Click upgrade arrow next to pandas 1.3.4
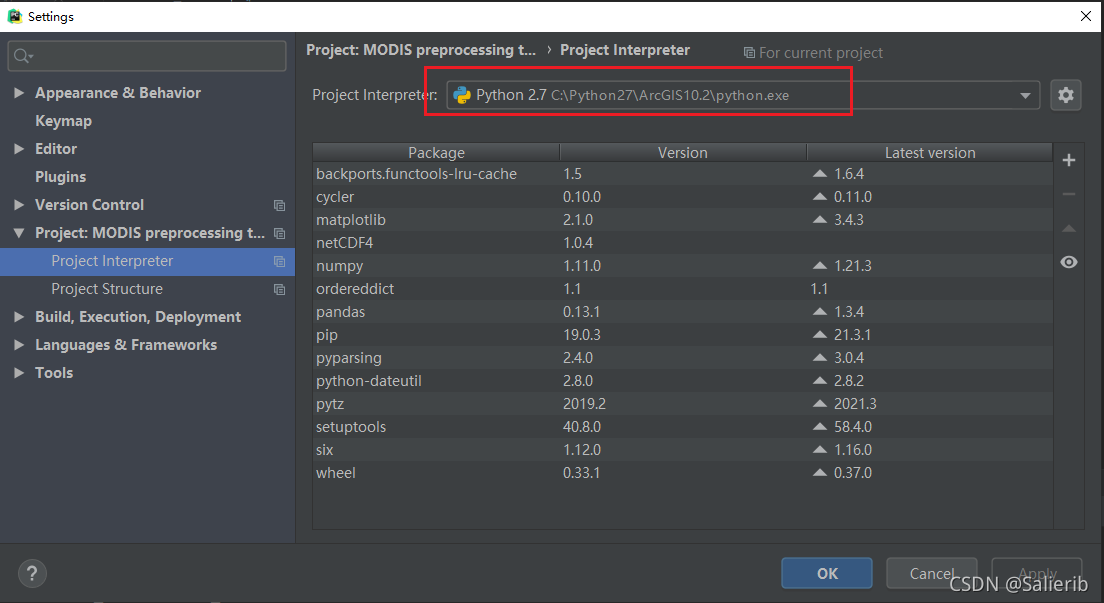Image resolution: width=1104 pixels, height=603 pixels. (820, 311)
